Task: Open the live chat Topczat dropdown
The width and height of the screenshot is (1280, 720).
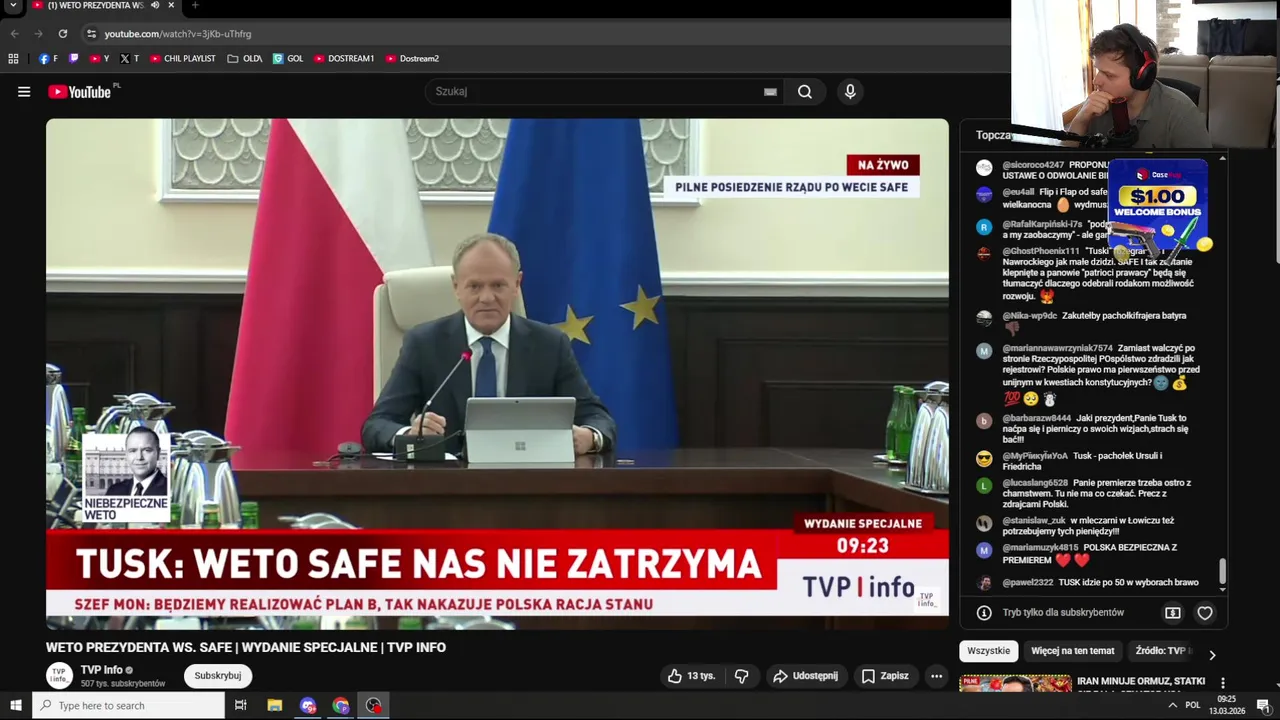Action: [x=994, y=135]
